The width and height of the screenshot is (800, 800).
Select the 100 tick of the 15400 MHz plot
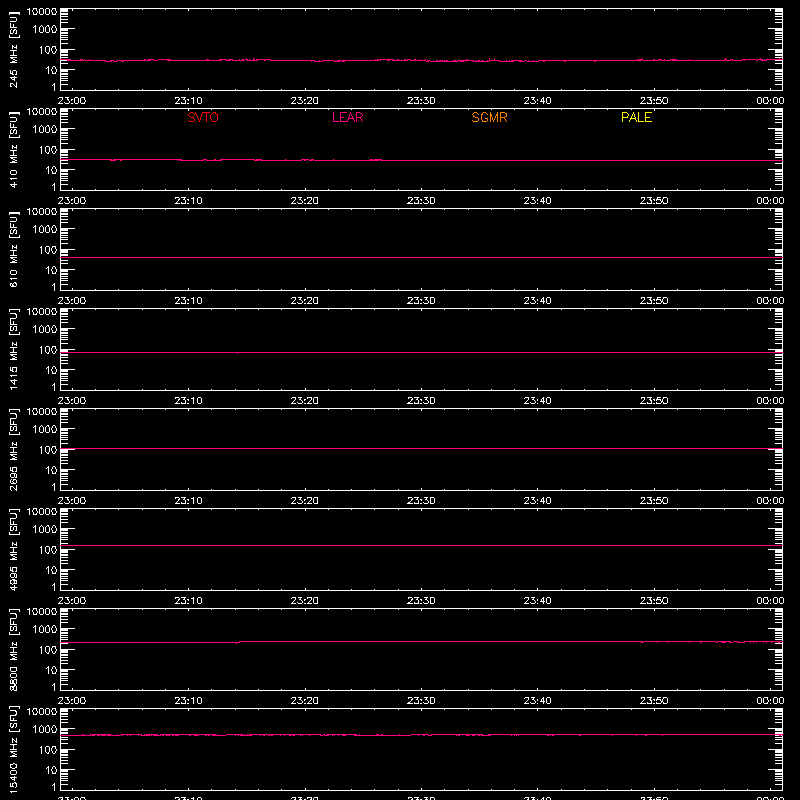coord(48,750)
